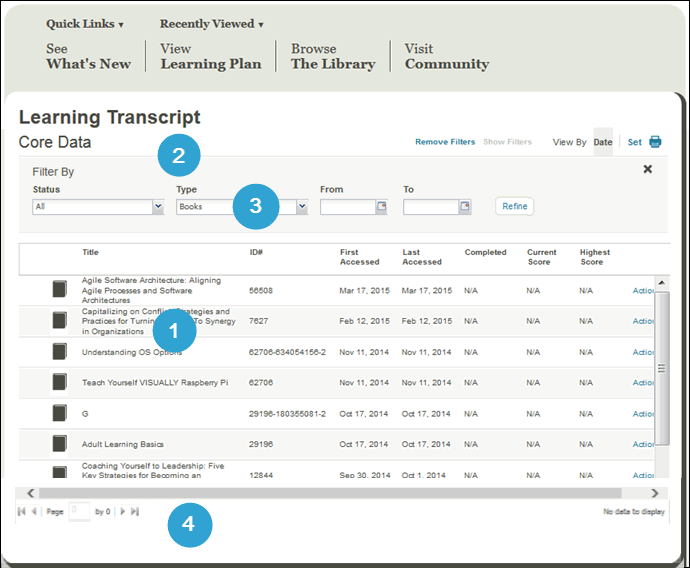Click book icon for title G

click(x=59, y=413)
